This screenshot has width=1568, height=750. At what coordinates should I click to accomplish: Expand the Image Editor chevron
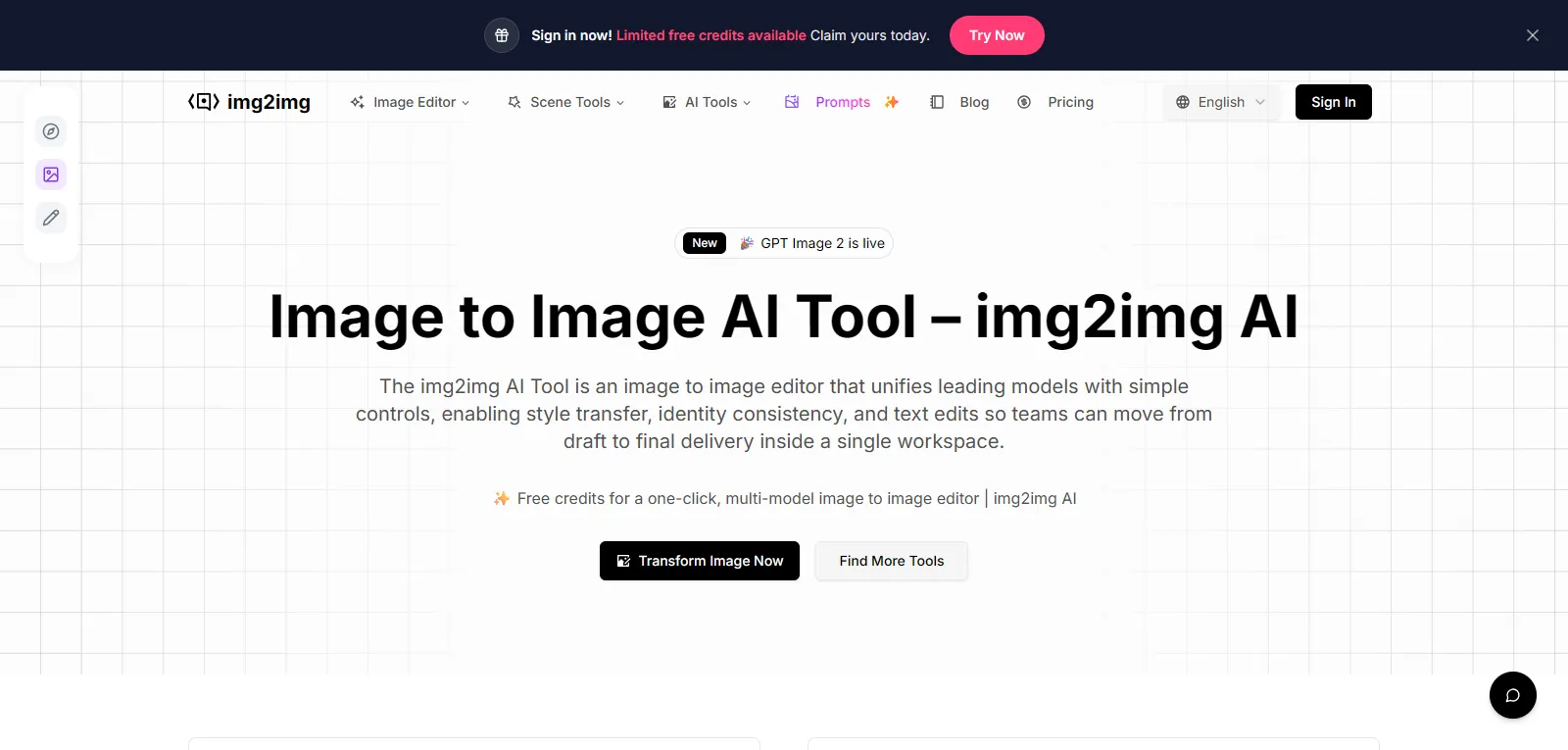465,102
